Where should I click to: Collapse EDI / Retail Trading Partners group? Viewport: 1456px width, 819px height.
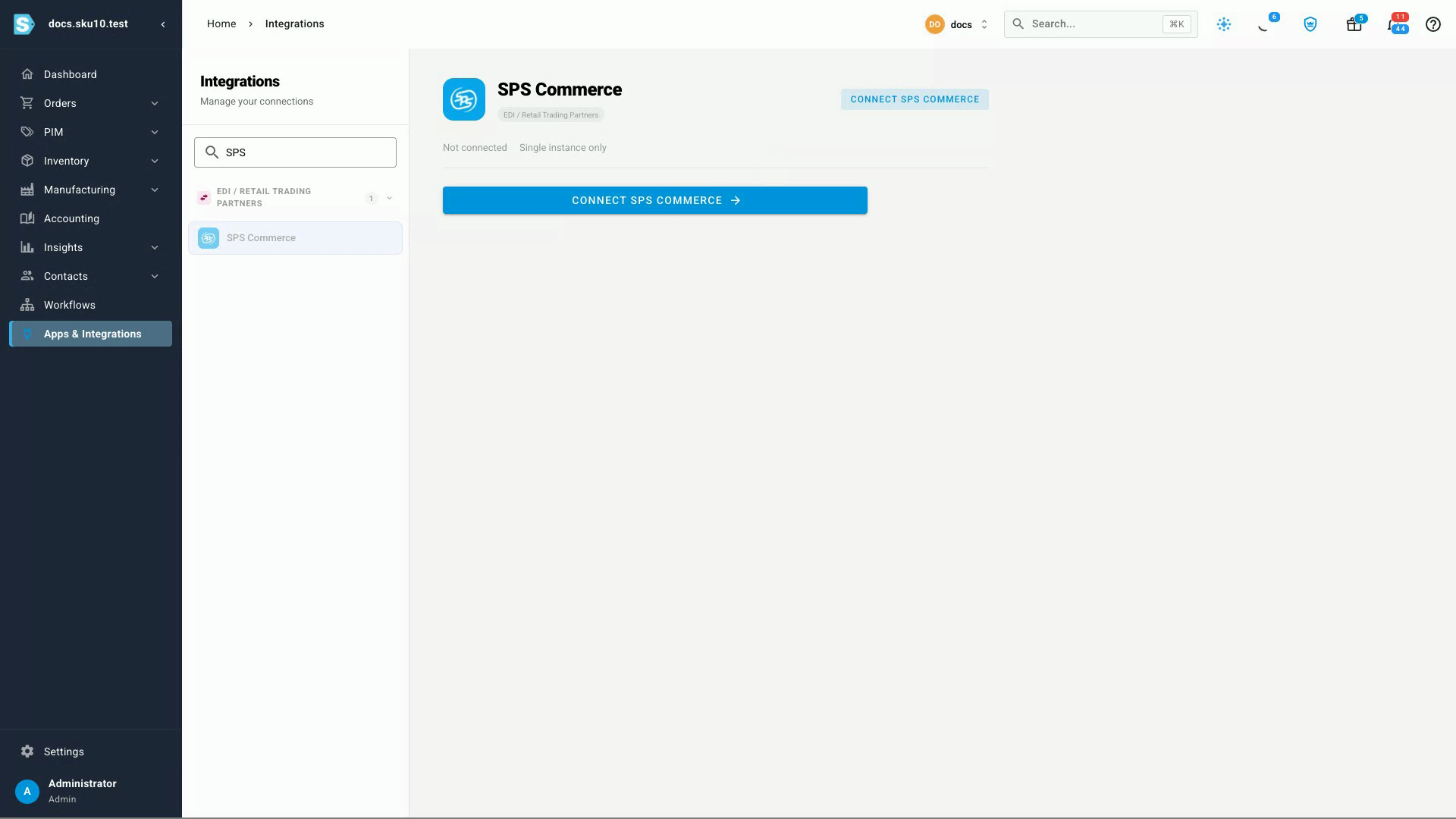[x=389, y=198]
